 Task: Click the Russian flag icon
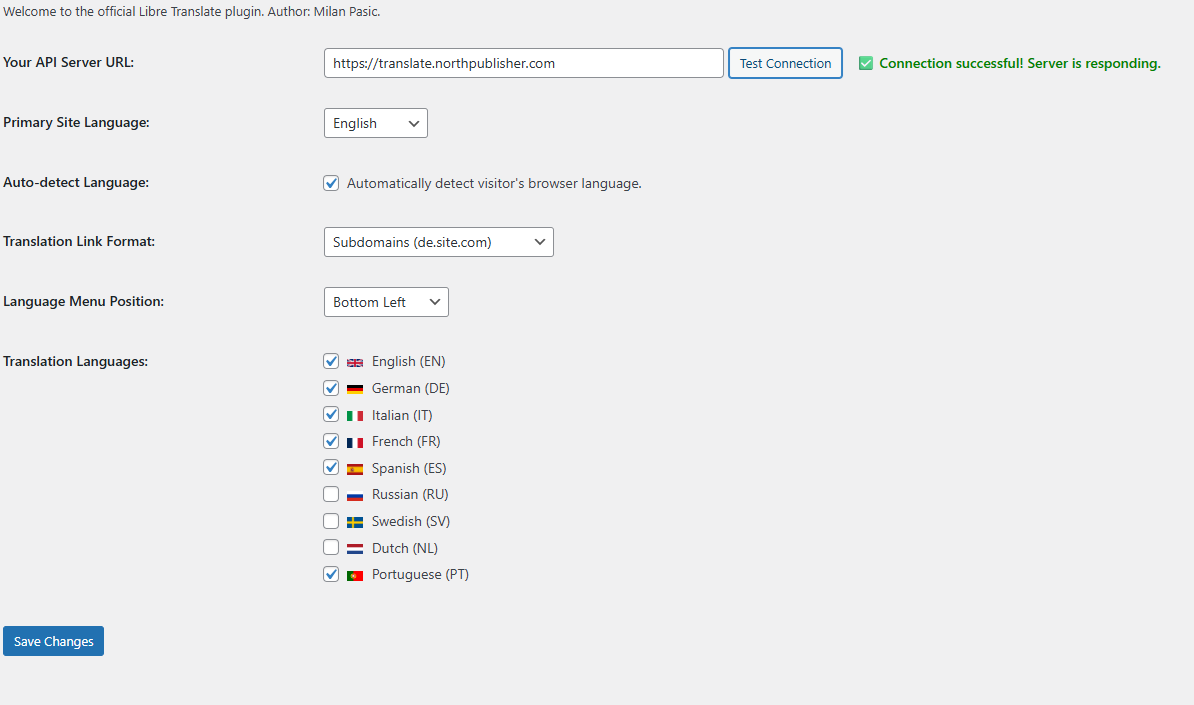point(355,494)
